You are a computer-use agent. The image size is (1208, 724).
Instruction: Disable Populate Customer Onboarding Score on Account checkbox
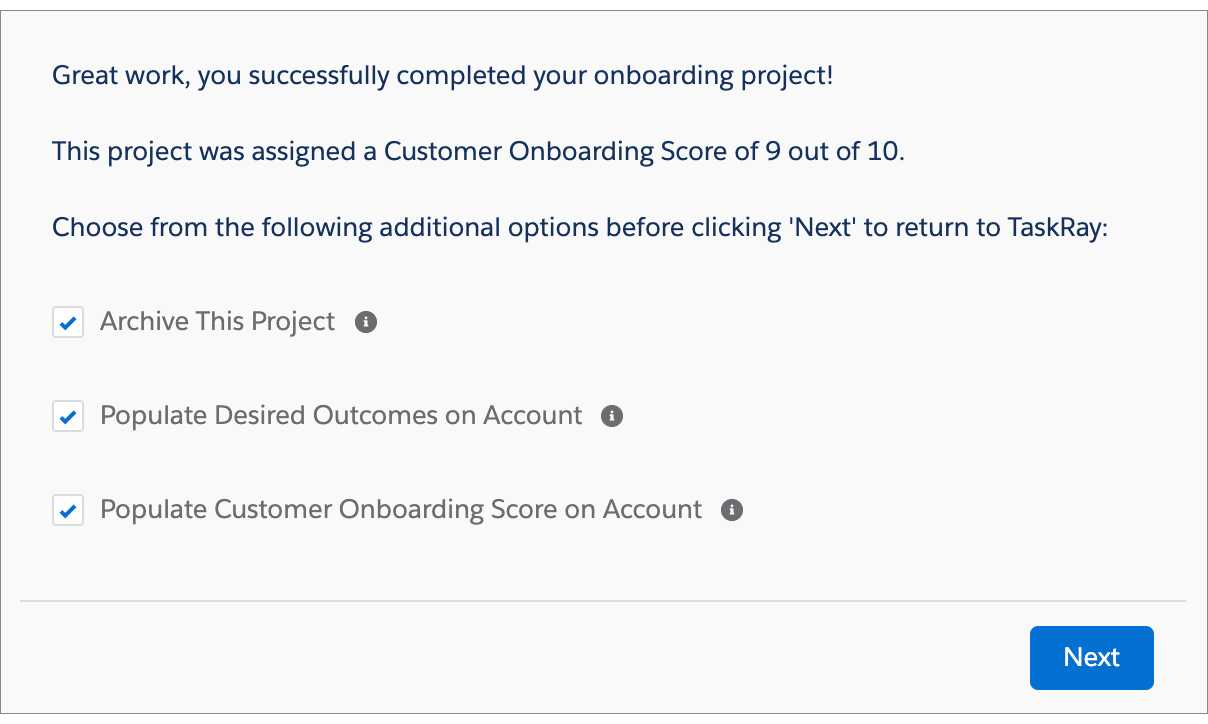coord(68,511)
